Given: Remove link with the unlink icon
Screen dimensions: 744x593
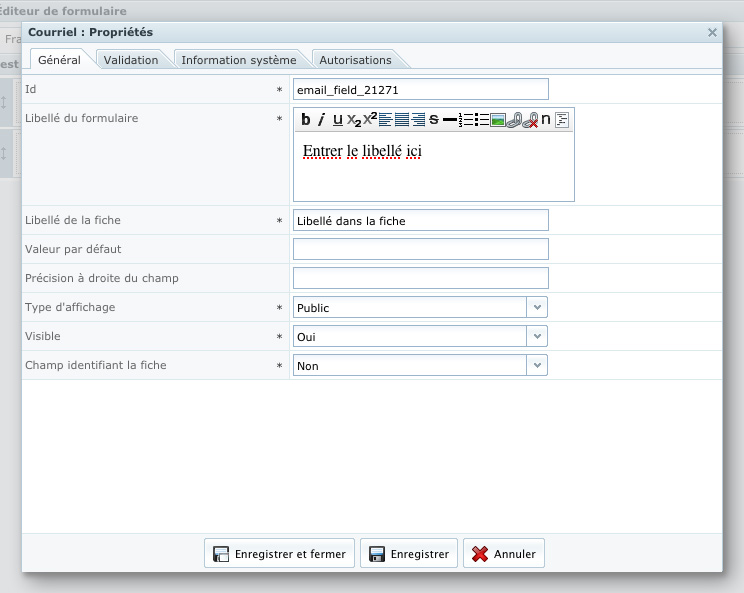Looking at the screenshot, I should click(530, 120).
